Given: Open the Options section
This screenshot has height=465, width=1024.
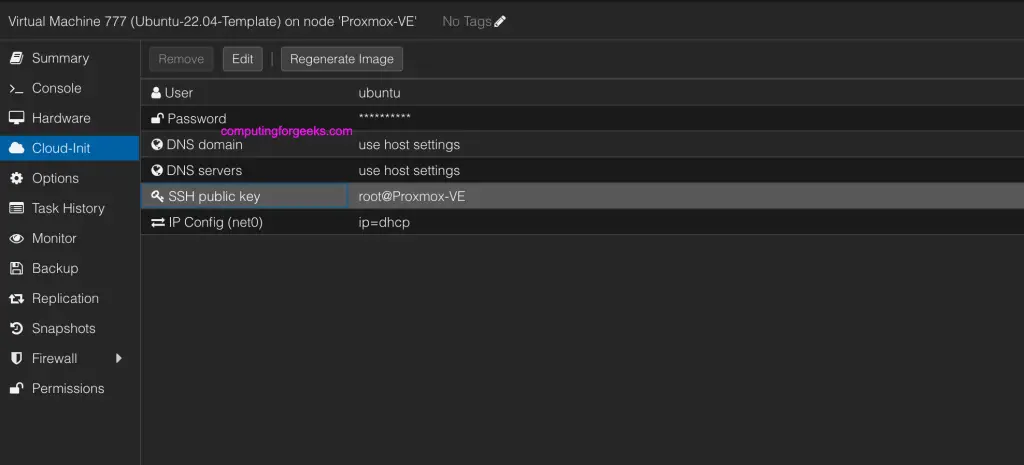Looking at the screenshot, I should (x=69, y=178).
